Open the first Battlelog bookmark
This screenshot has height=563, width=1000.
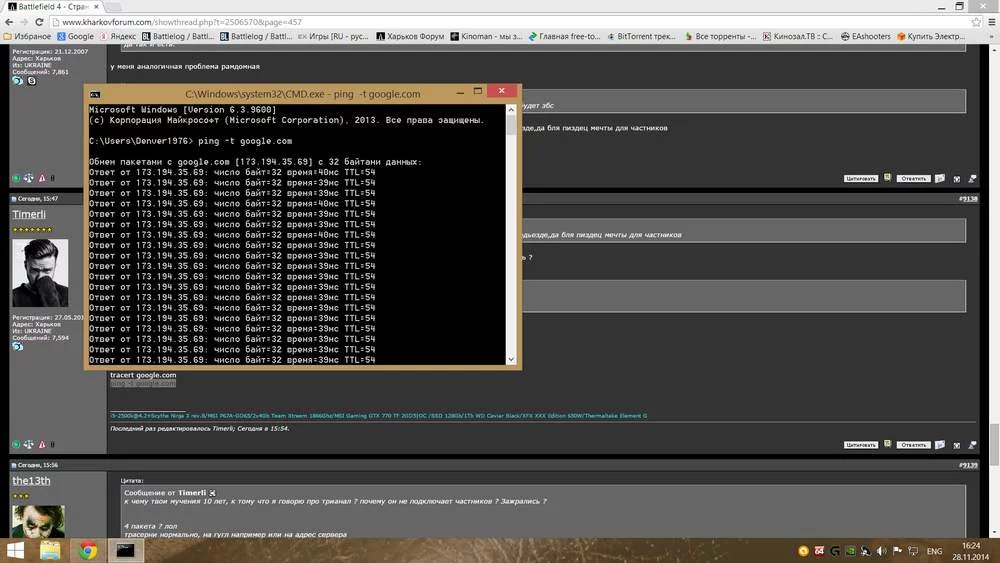178,36
